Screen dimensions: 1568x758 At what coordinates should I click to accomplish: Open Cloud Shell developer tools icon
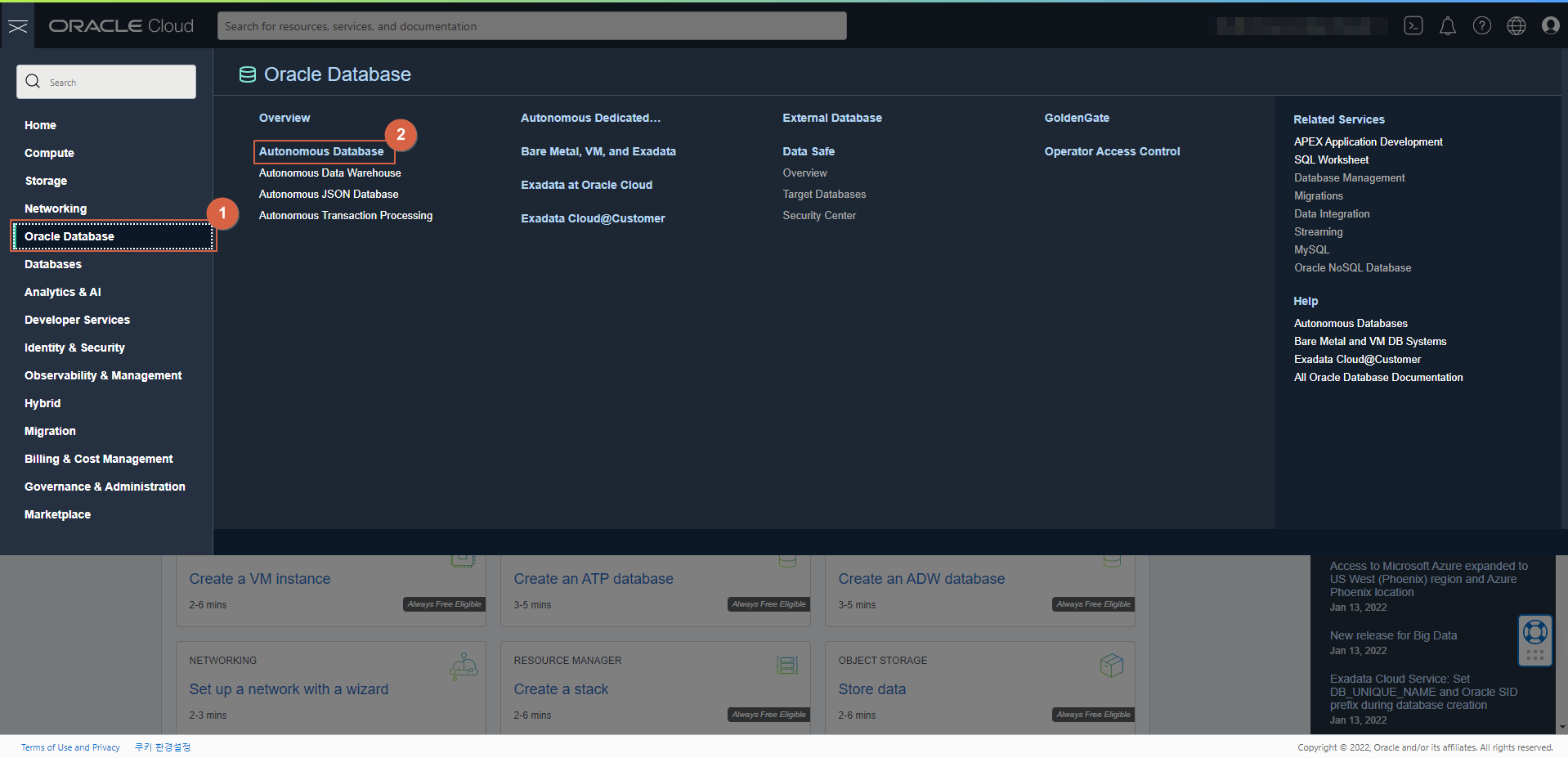1413,26
